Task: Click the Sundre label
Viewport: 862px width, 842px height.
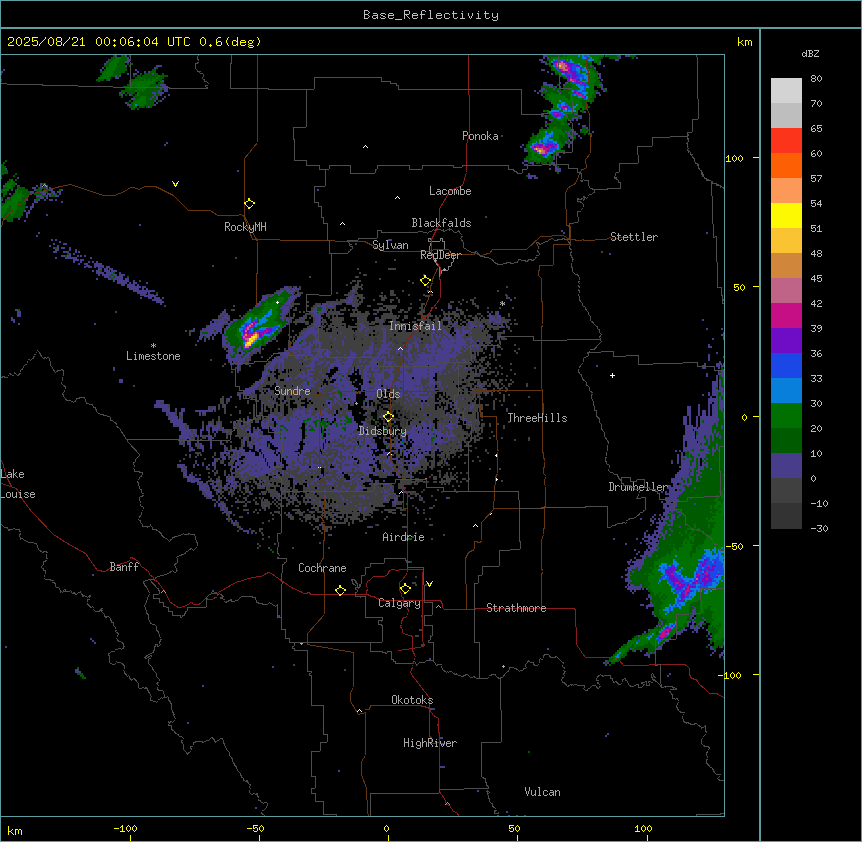Action: point(292,391)
